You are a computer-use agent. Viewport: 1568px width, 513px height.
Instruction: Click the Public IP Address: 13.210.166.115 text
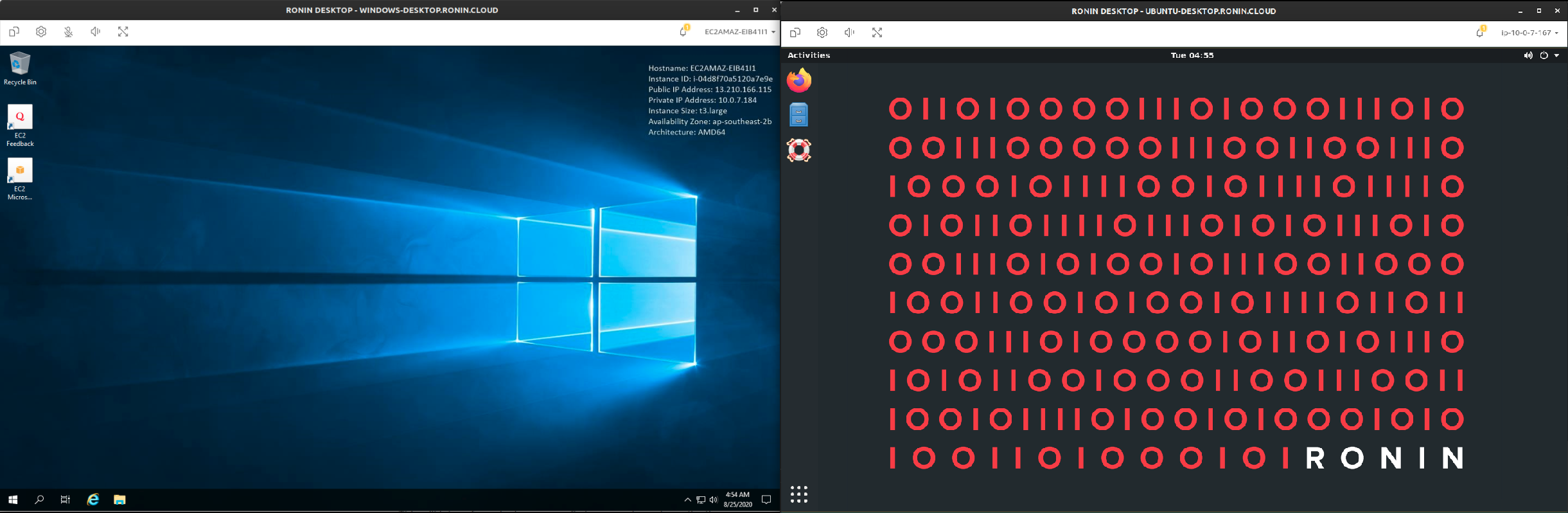pos(710,89)
